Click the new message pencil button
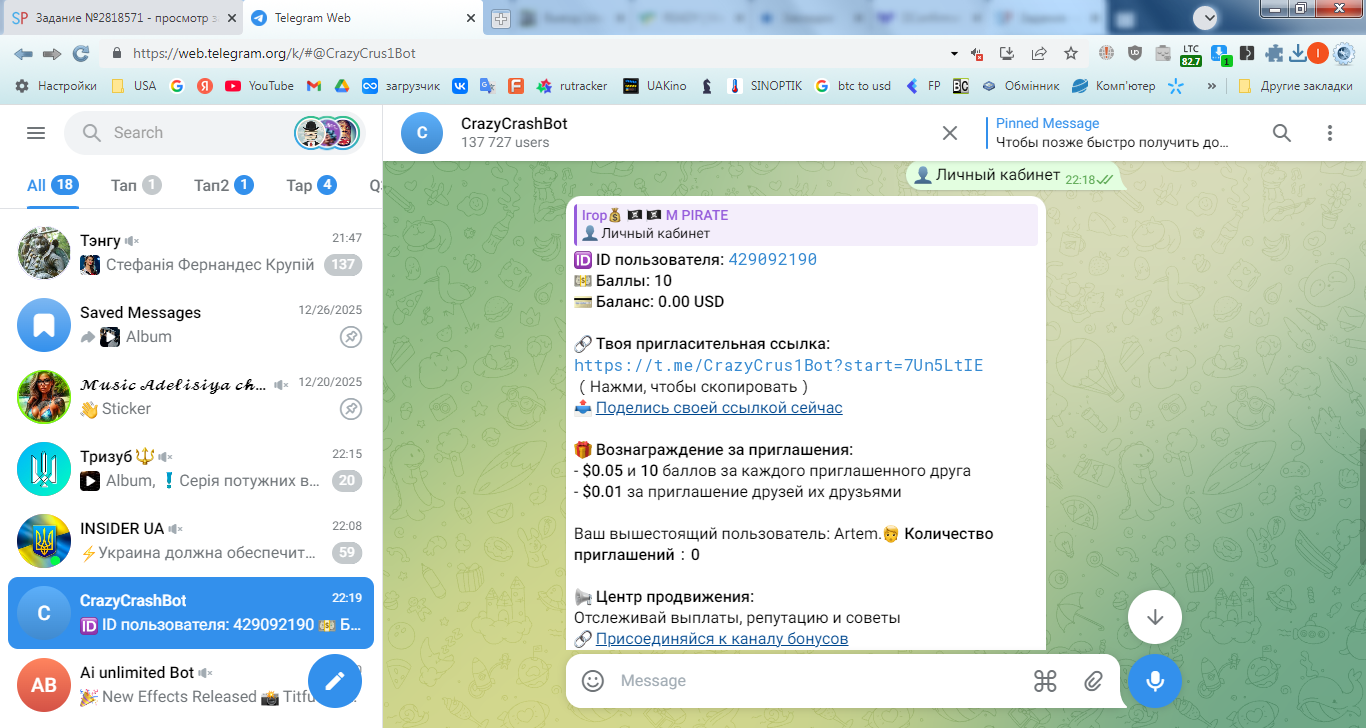 click(335, 681)
